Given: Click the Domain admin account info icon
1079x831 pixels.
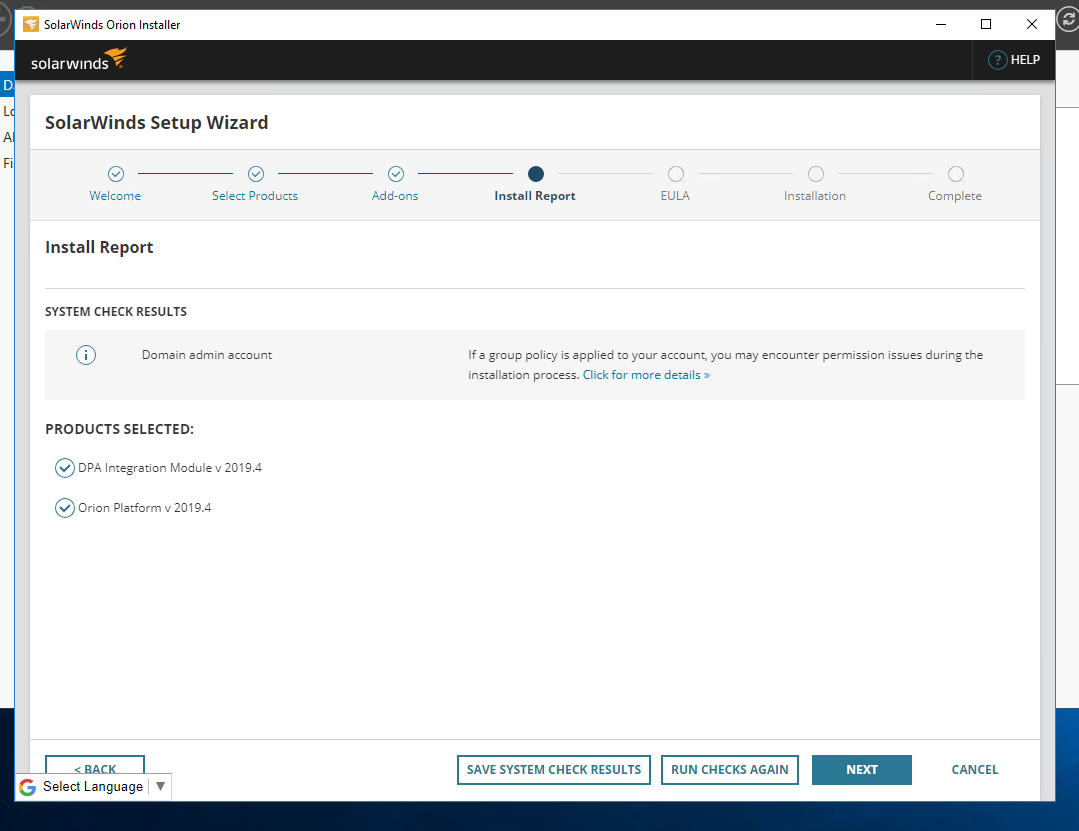Looking at the screenshot, I should (x=86, y=355).
